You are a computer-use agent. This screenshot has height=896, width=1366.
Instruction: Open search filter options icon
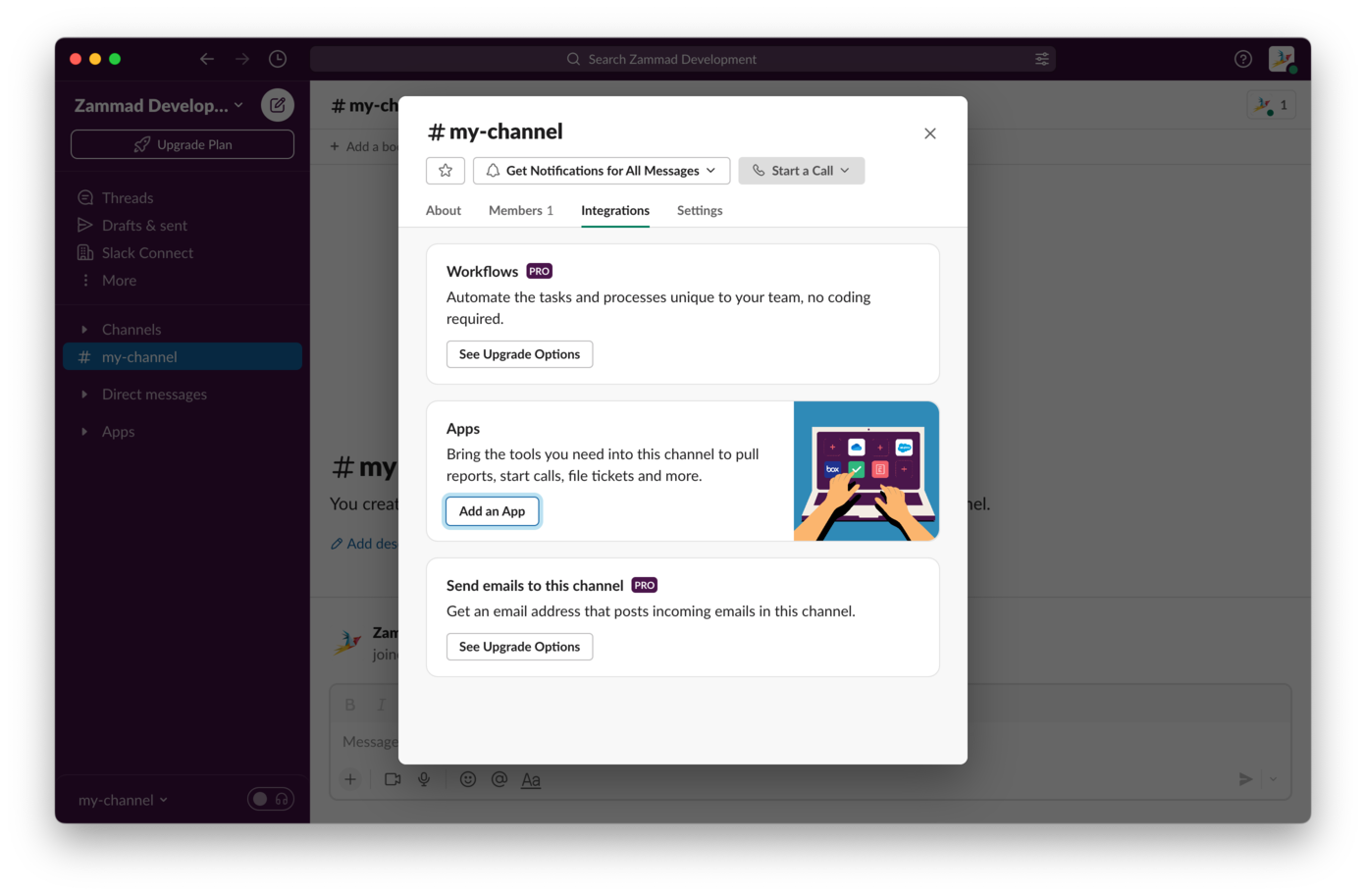point(1042,59)
